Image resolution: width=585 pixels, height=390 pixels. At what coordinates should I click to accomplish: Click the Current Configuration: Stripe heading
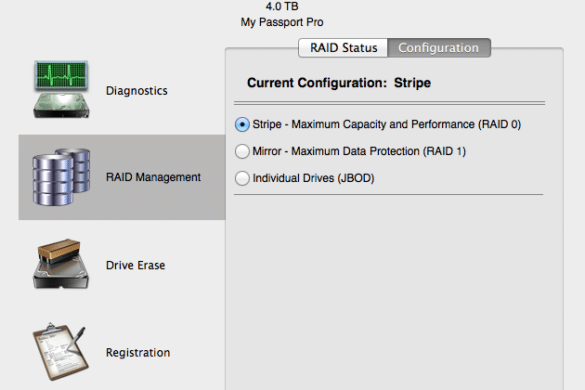339,82
